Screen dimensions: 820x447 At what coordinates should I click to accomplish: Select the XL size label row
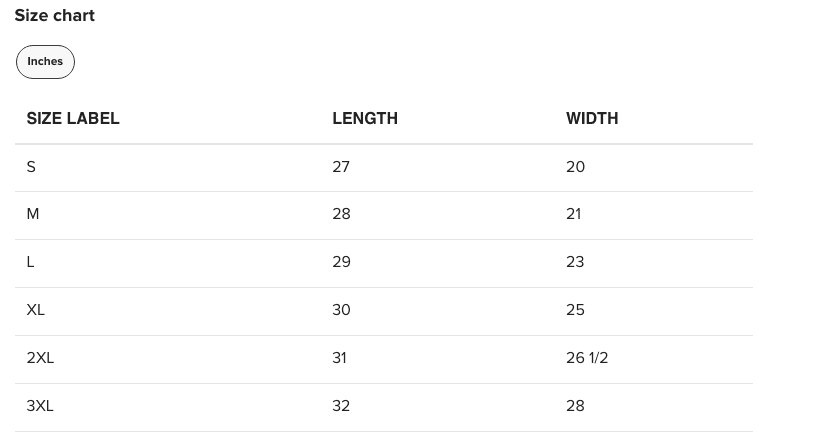[x=36, y=310]
